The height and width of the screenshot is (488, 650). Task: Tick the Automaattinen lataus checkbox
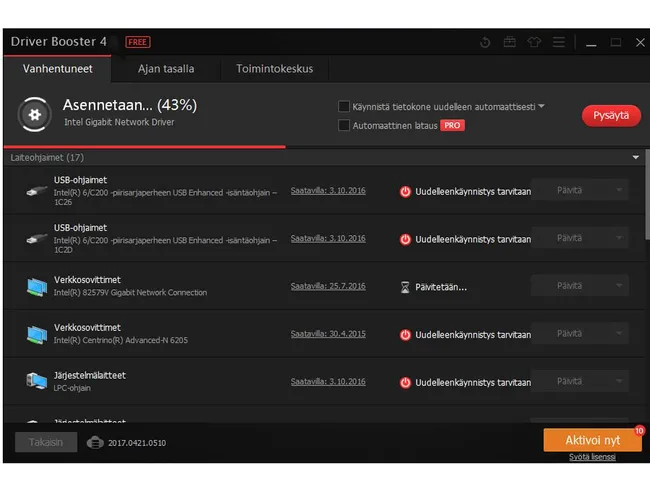(x=344, y=126)
